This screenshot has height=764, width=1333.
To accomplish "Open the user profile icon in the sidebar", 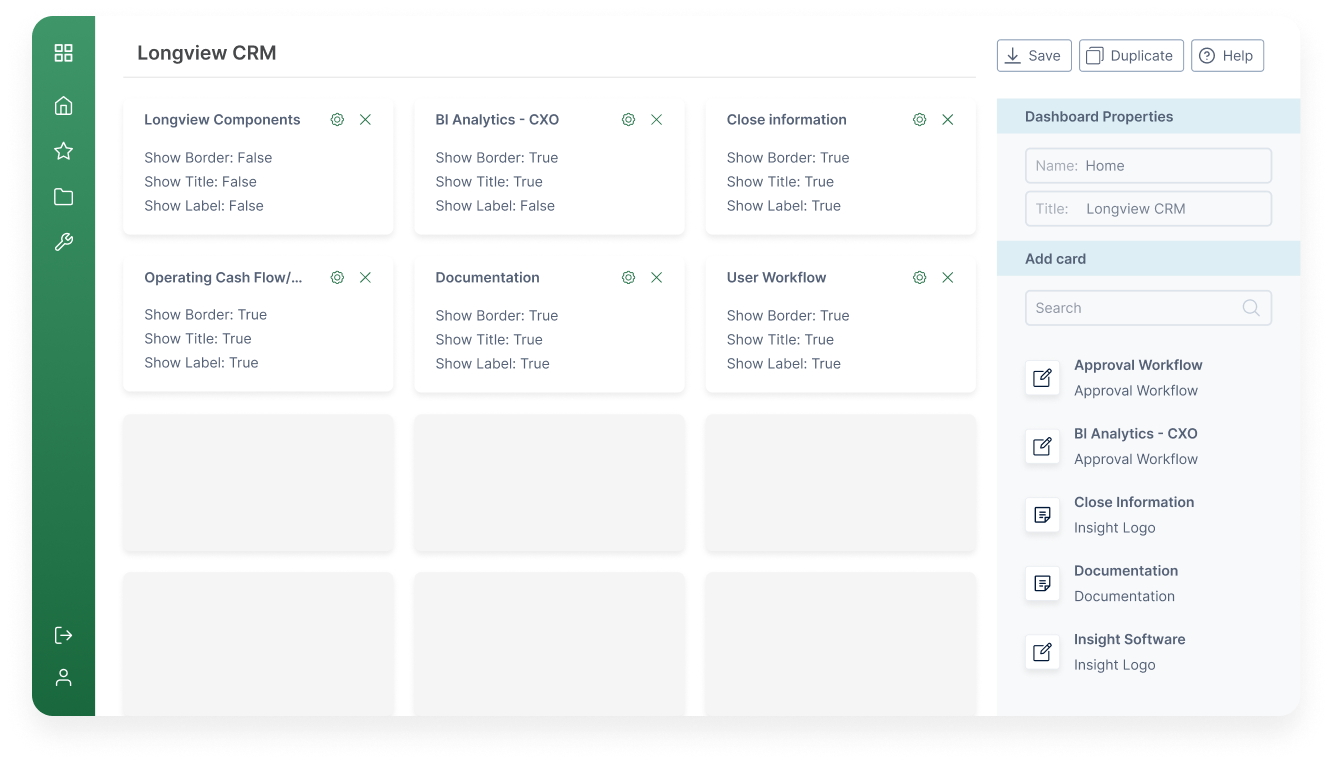I will (x=63, y=677).
